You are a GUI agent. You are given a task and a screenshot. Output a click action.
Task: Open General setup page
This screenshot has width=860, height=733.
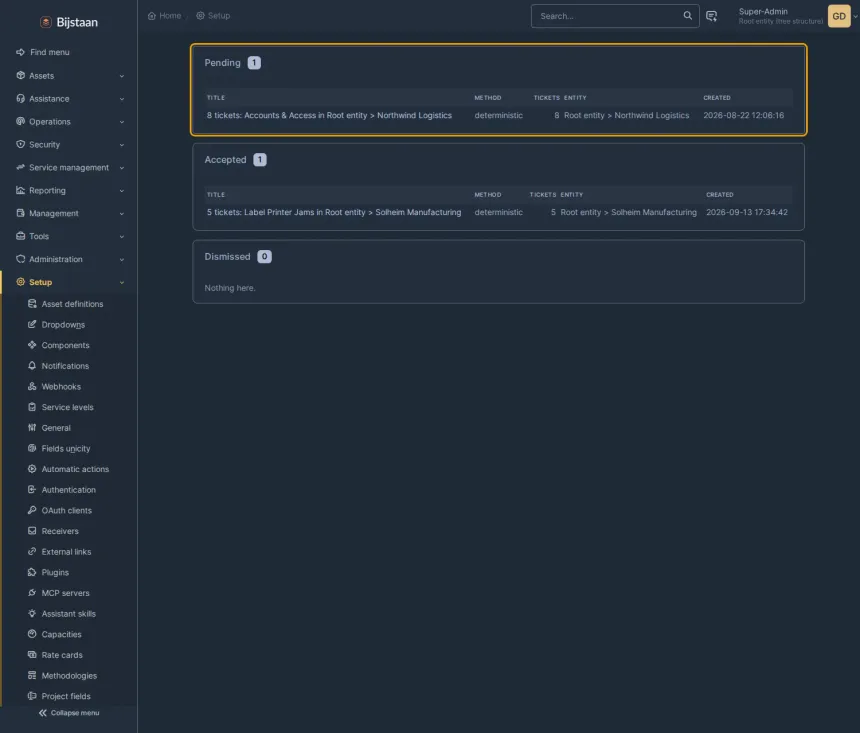[x=56, y=428]
